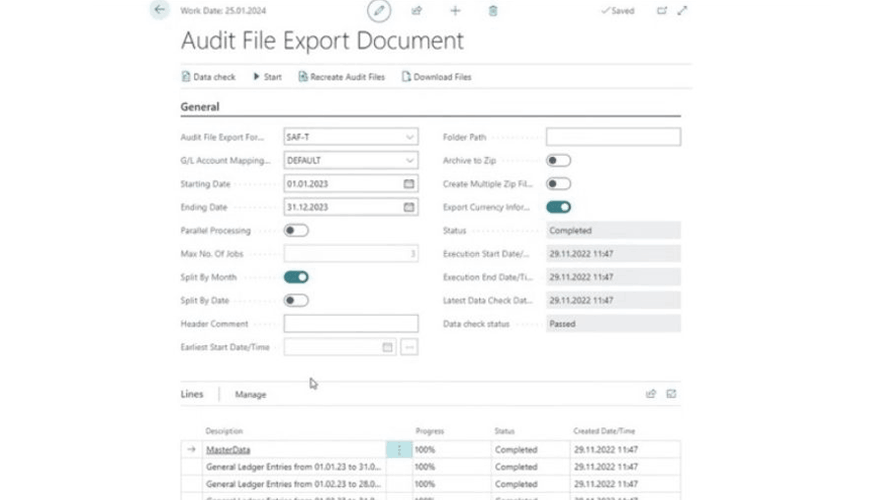Select General Ledger Entries from 01.01.23 row
Image resolution: width=885 pixels, height=500 pixels.
293,467
